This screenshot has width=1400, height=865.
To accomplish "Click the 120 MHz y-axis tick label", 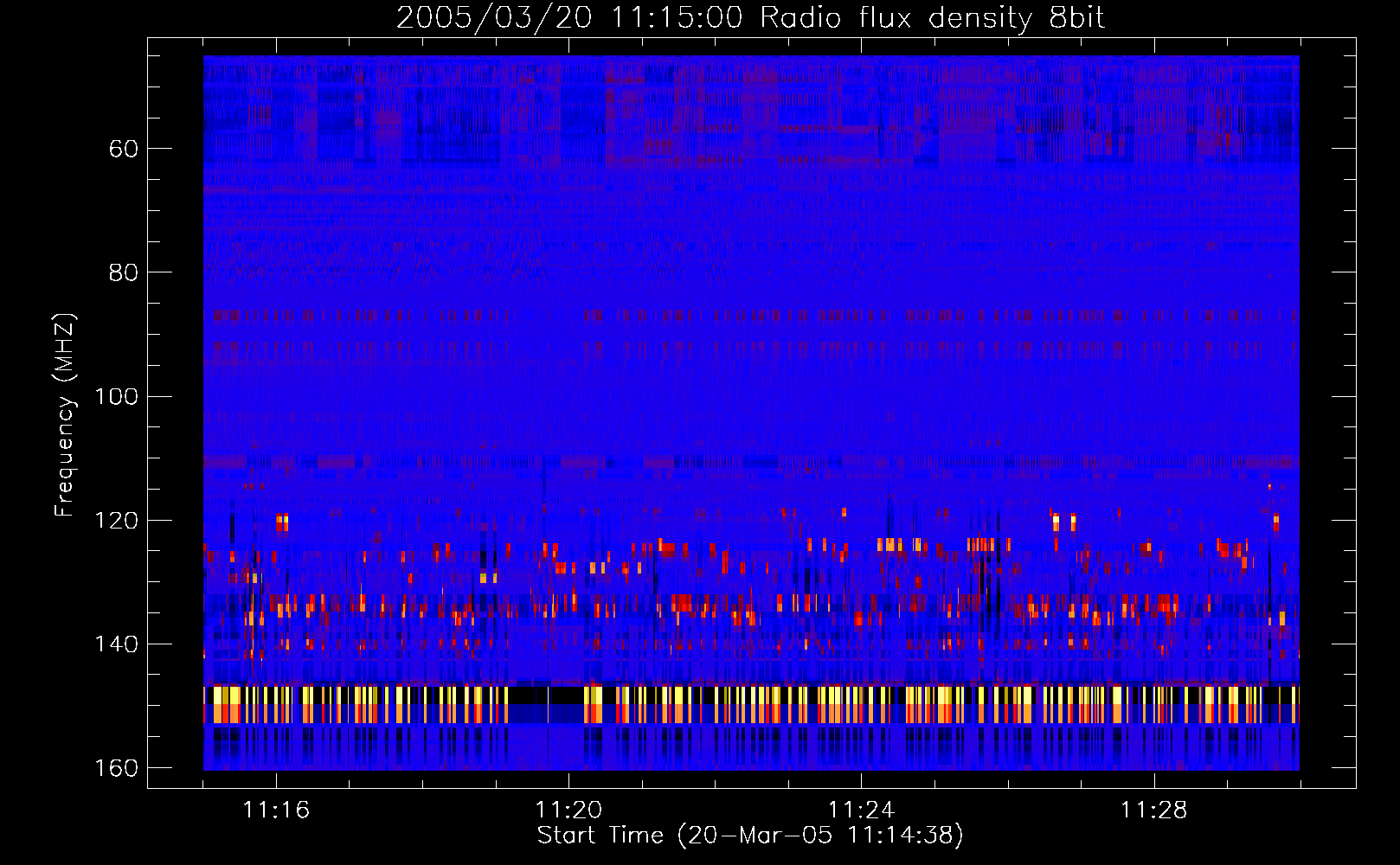I will coord(116,521).
